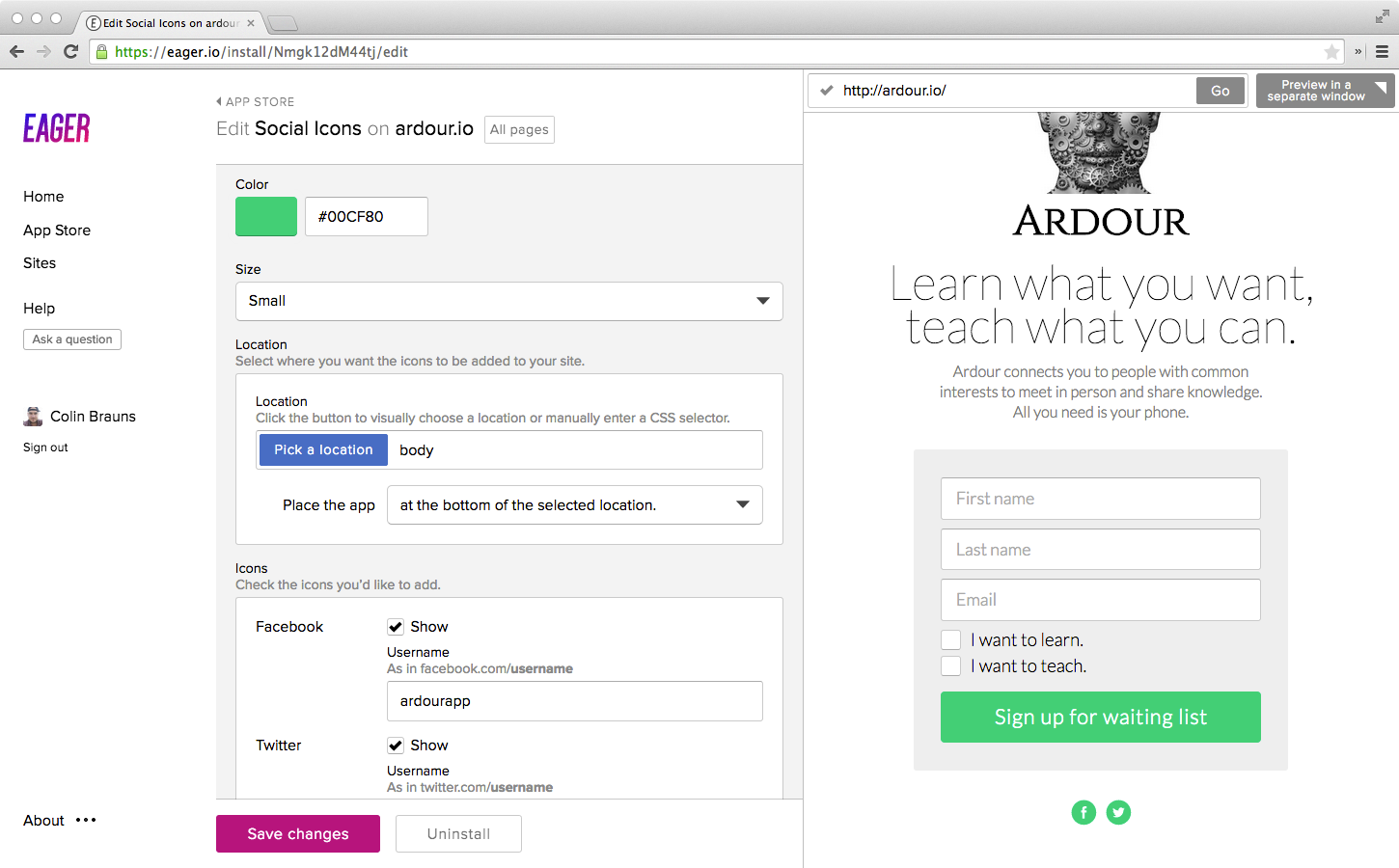Click Ask a question button
The width and height of the screenshot is (1399, 868).
point(72,339)
